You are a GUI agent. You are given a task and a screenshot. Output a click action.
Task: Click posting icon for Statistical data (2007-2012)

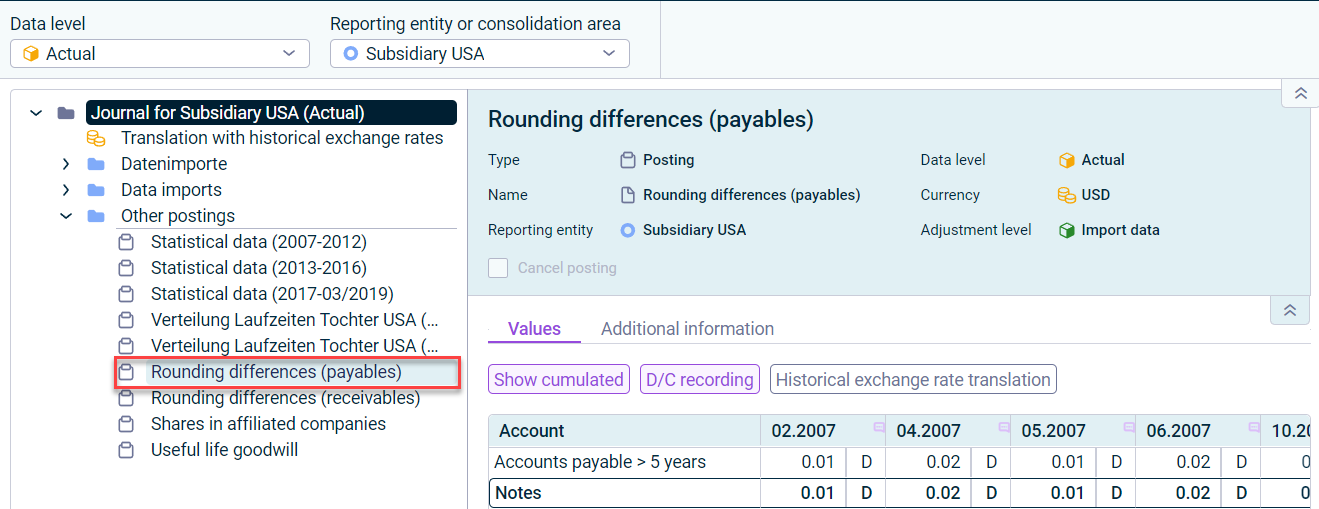point(126,242)
